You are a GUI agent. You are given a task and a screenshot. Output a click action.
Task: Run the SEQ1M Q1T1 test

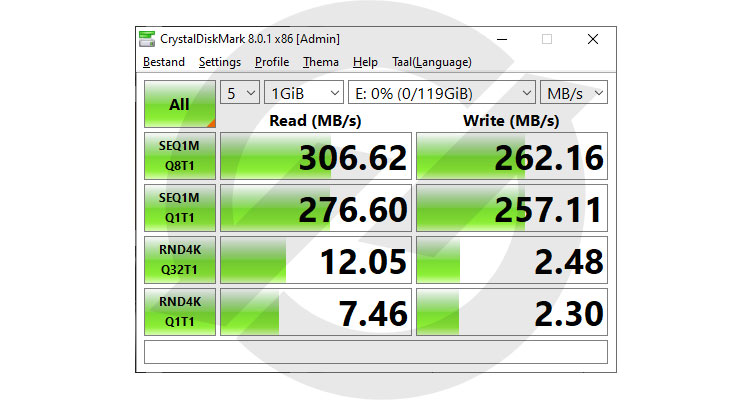point(180,208)
